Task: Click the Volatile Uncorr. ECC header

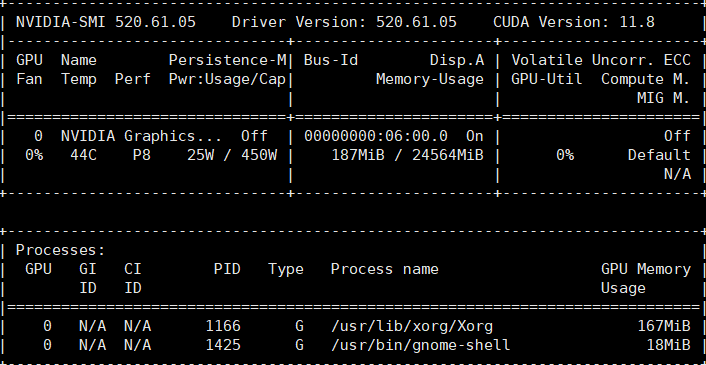Action: (x=601, y=60)
